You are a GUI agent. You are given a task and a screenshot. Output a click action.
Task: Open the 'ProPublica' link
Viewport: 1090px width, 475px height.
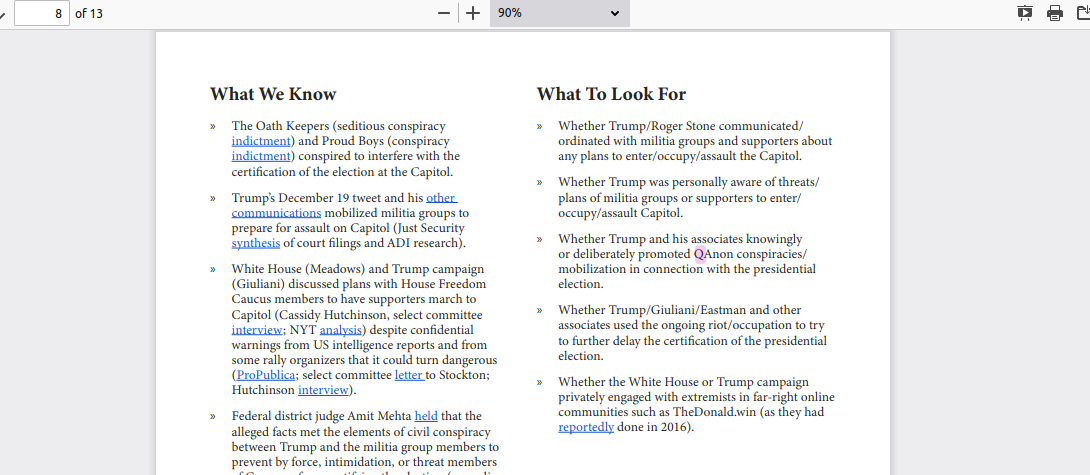(x=266, y=375)
